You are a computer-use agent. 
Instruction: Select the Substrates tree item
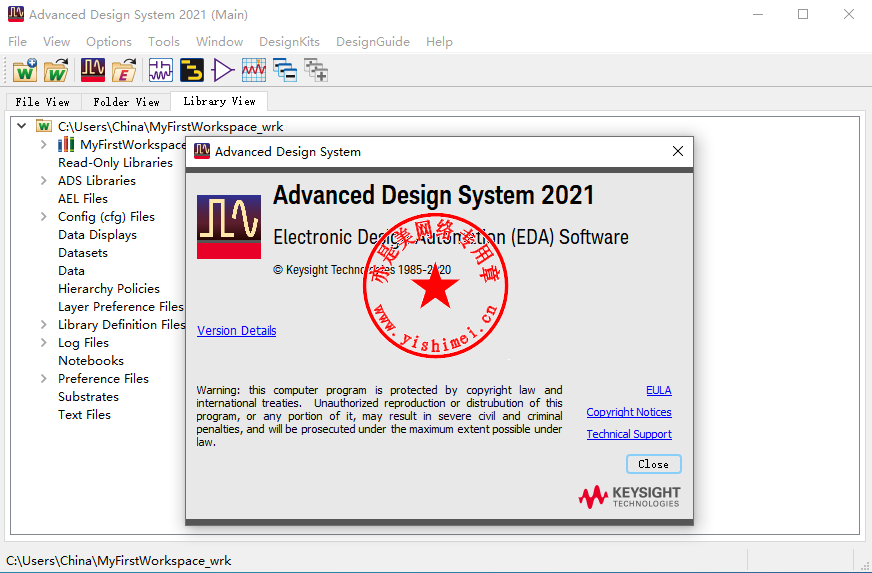coord(88,397)
